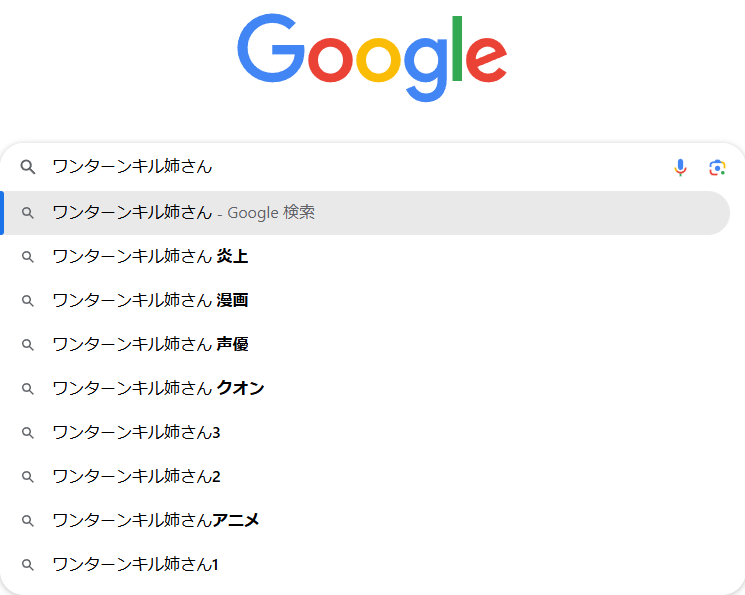This screenshot has height=595, width=745.
Task: Choose suggestion ending in 漫画
Action: point(365,300)
